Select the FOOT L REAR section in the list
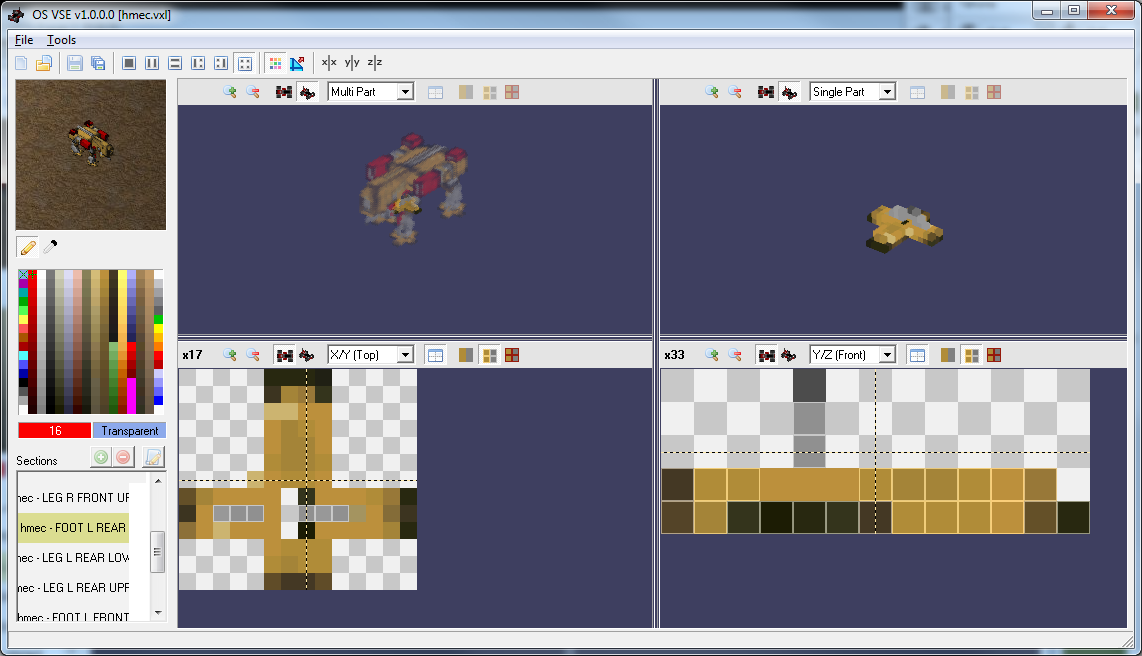1142x656 pixels. (x=72, y=527)
